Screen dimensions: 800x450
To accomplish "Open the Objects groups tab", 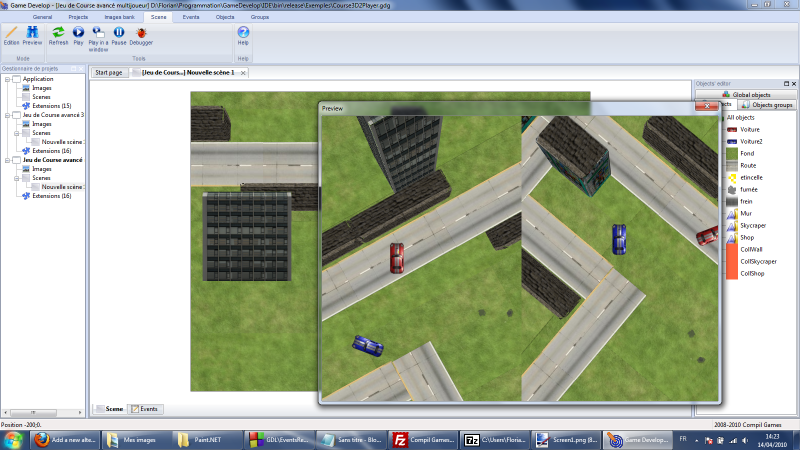I will tap(767, 105).
